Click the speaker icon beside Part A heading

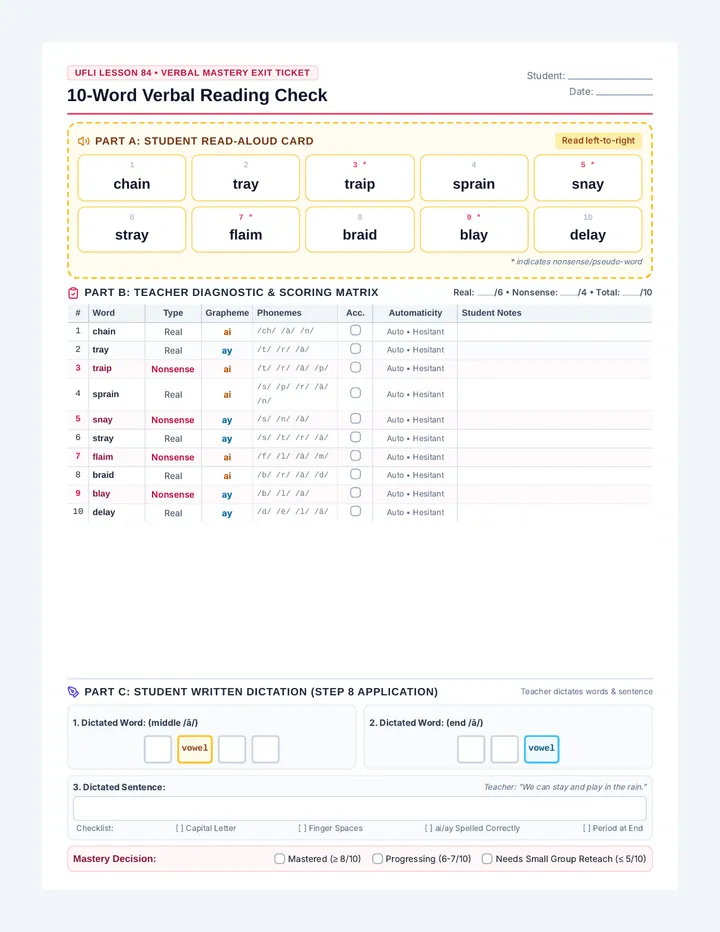click(x=83, y=141)
